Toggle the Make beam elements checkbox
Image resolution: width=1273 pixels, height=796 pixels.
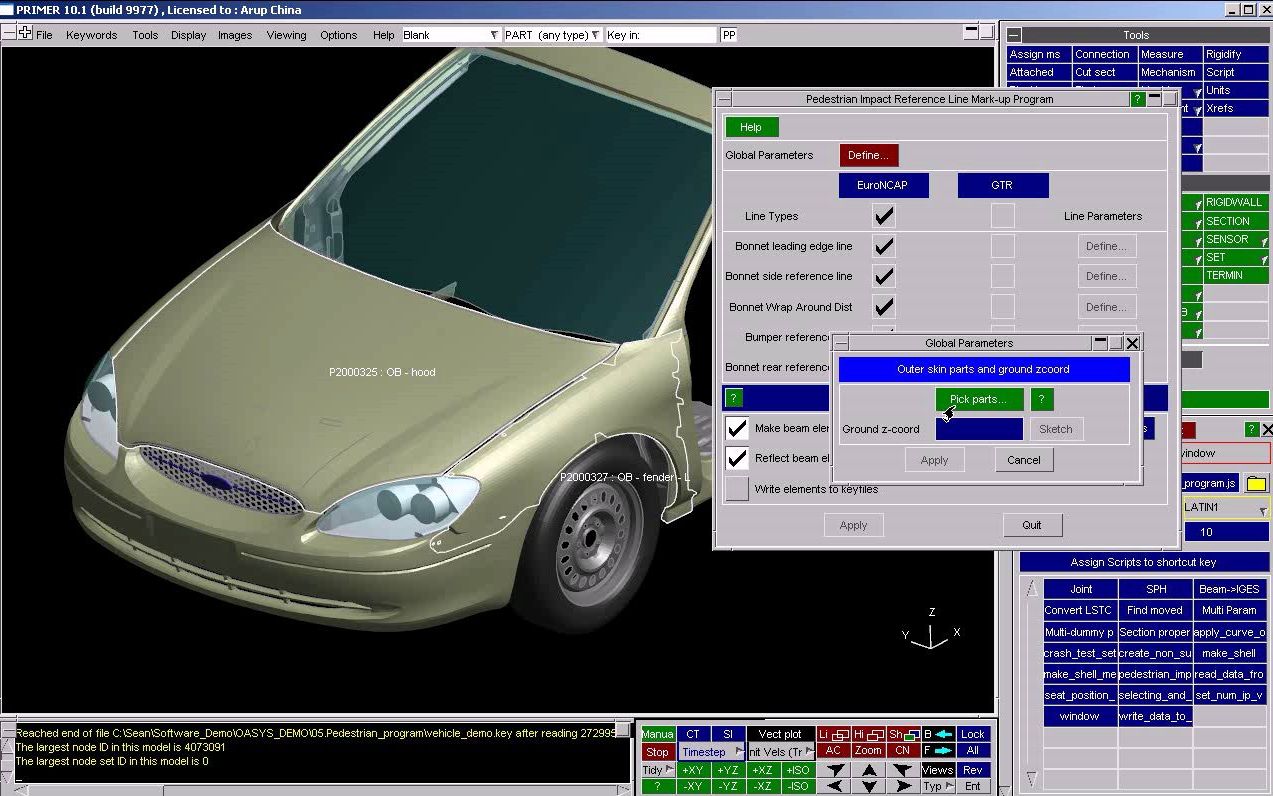pos(737,428)
